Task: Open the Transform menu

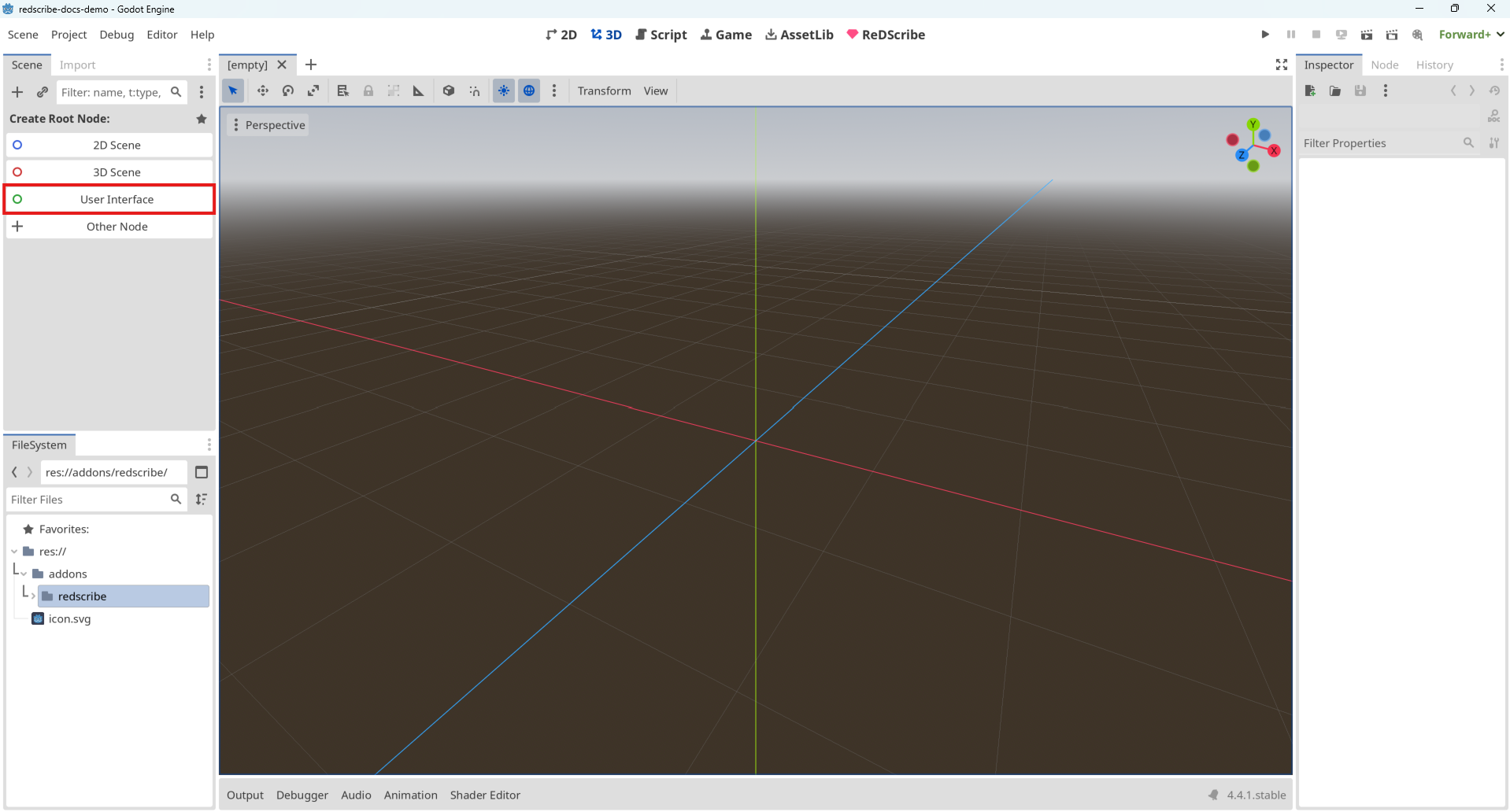Action: (604, 90)
